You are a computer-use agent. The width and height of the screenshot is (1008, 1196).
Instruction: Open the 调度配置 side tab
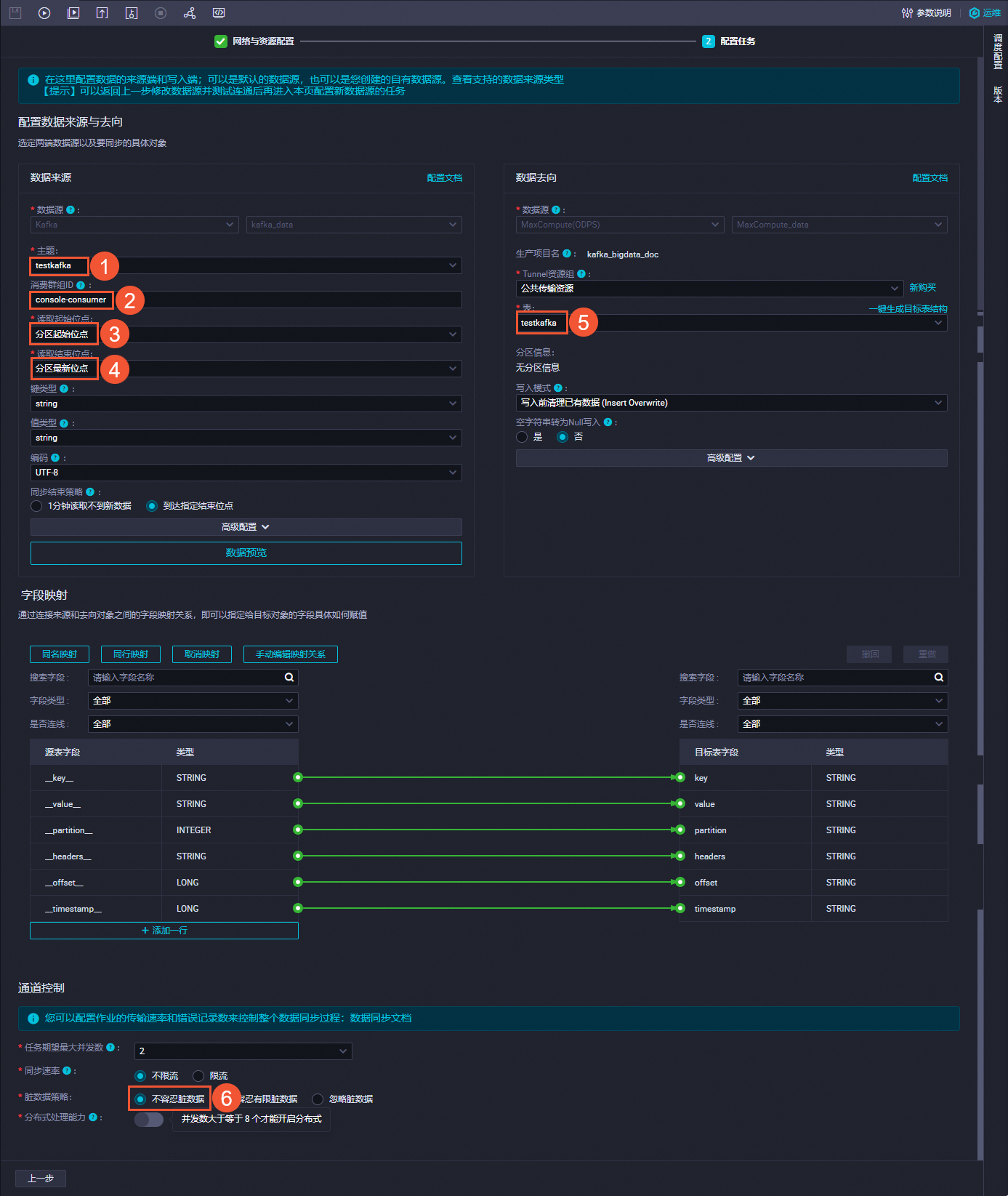[998, 51]
